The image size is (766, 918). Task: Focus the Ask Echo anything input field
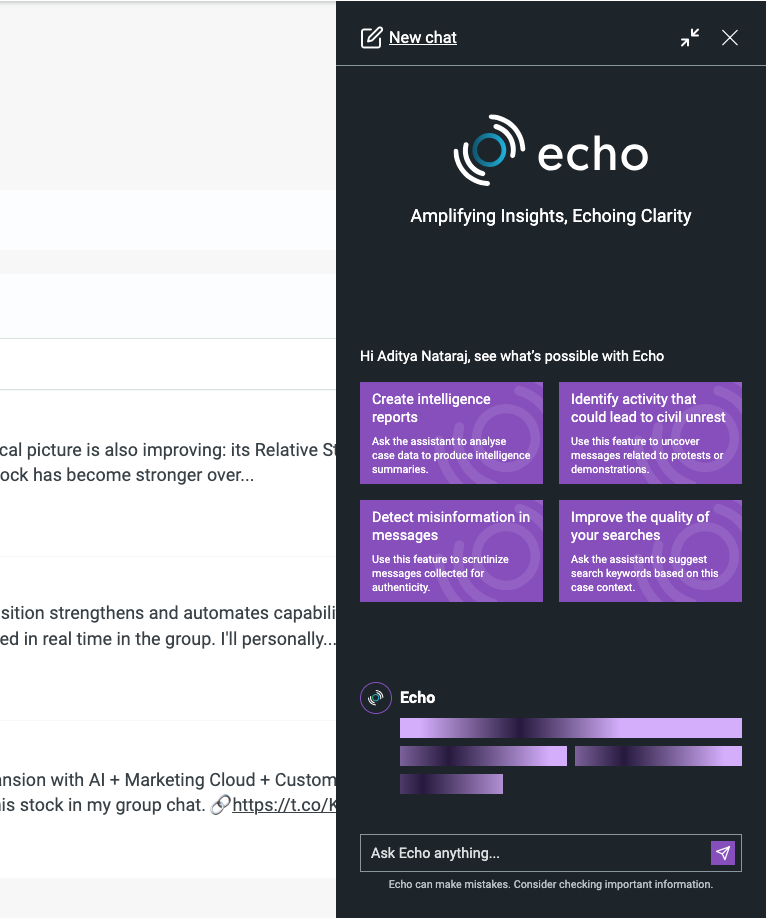tap(534, 853)
